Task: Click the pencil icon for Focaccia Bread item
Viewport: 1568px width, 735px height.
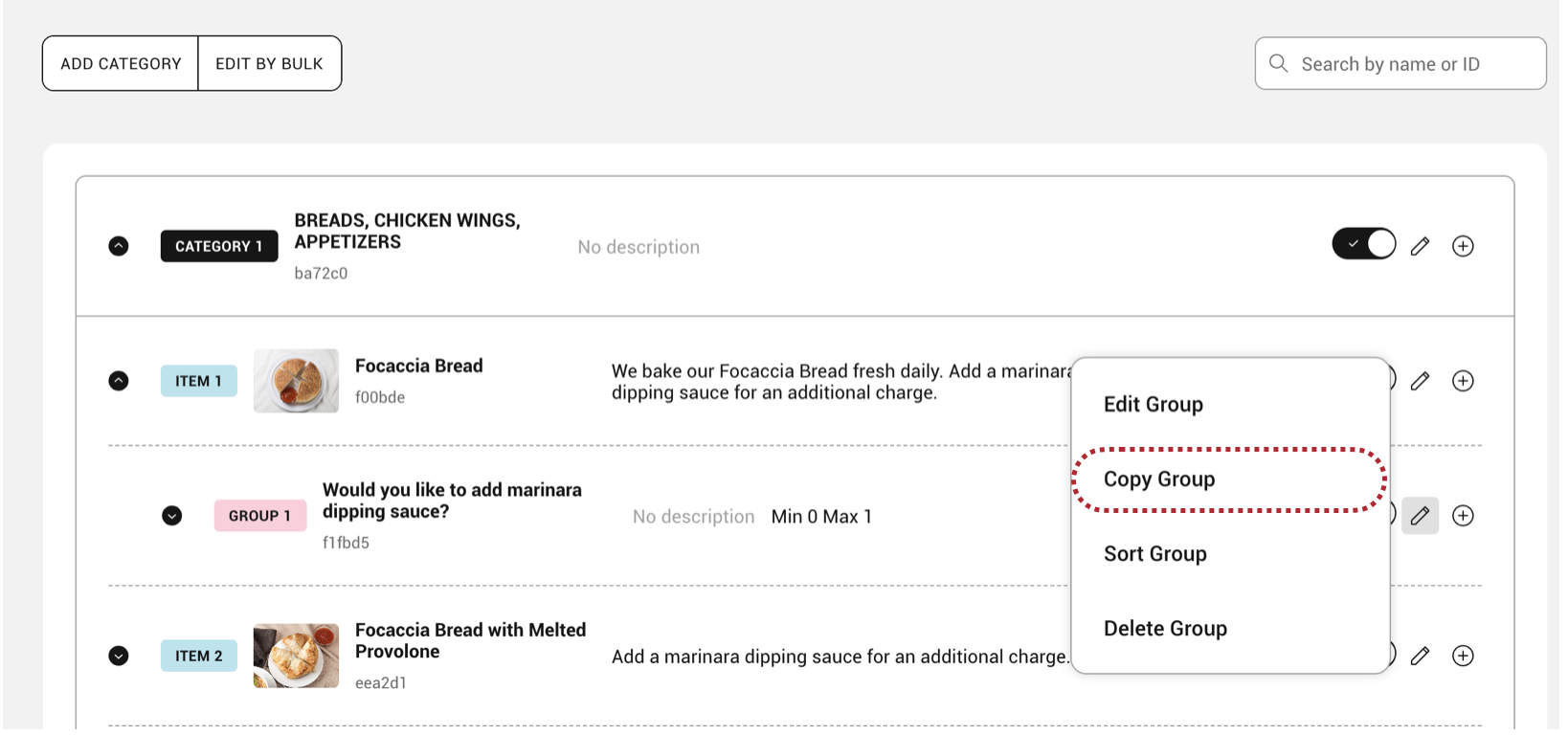Action: pos(1420,381)
